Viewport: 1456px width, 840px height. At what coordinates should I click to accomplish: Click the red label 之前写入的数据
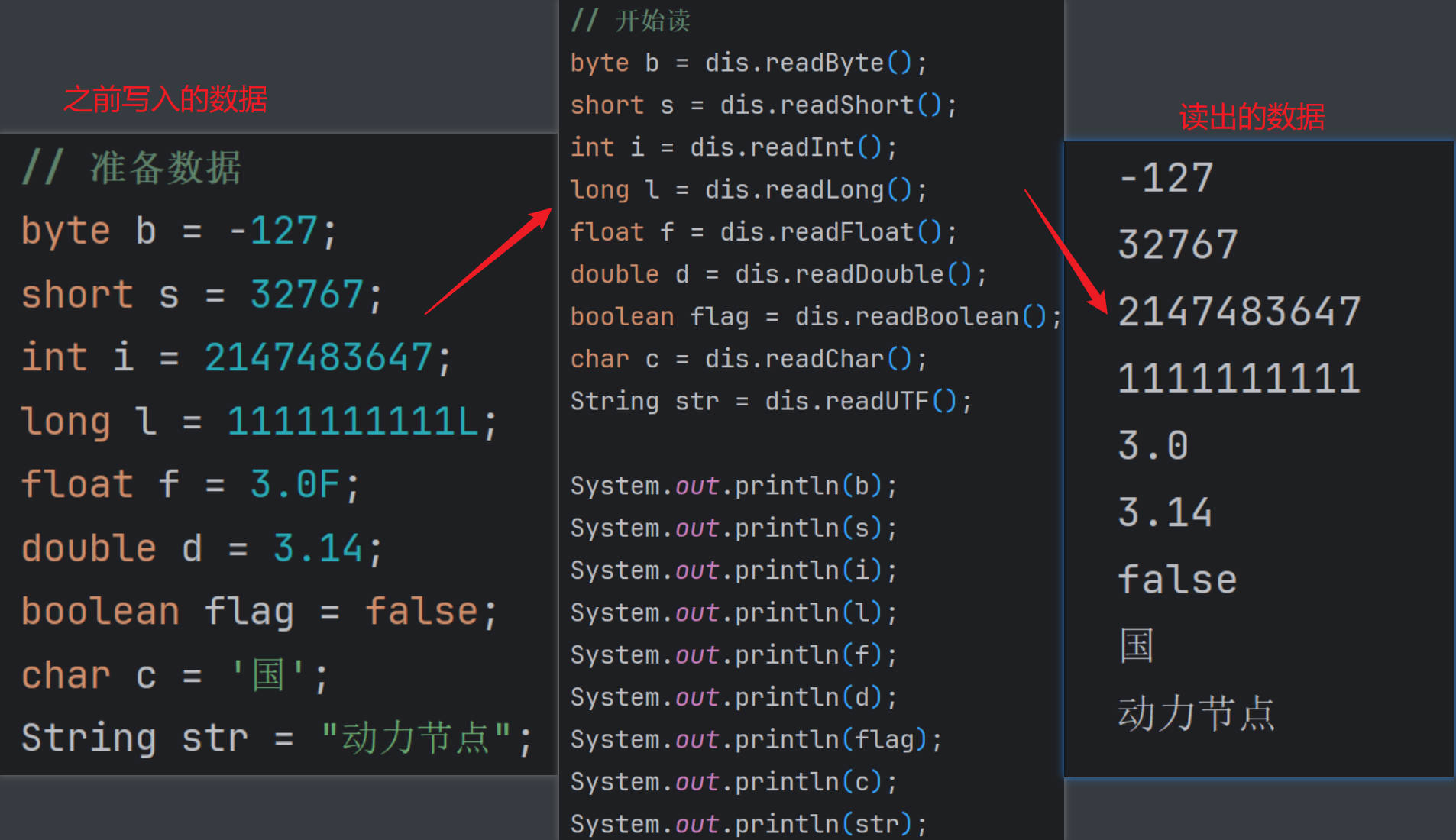pyautogui.click(x=167, y=98)
